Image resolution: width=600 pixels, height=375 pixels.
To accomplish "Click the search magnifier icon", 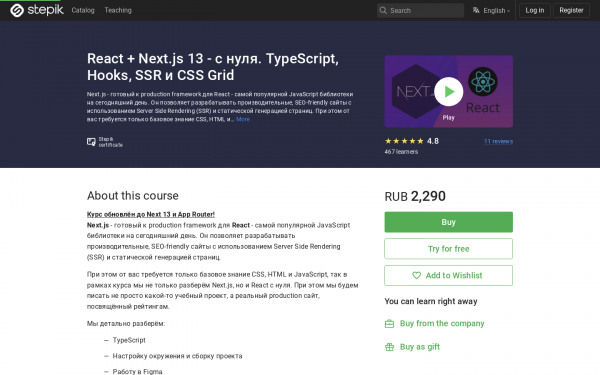I will (x=383, y=10).
